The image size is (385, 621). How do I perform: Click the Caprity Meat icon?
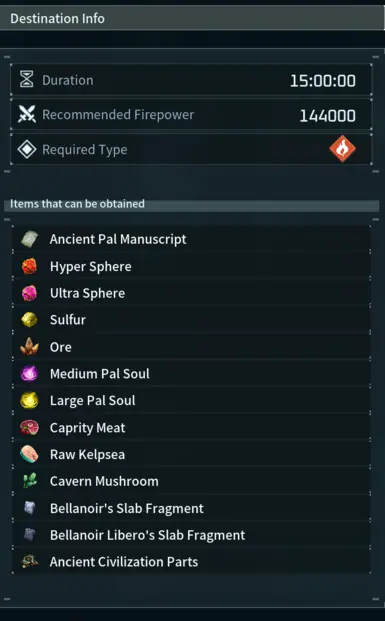tap(29, 427)
